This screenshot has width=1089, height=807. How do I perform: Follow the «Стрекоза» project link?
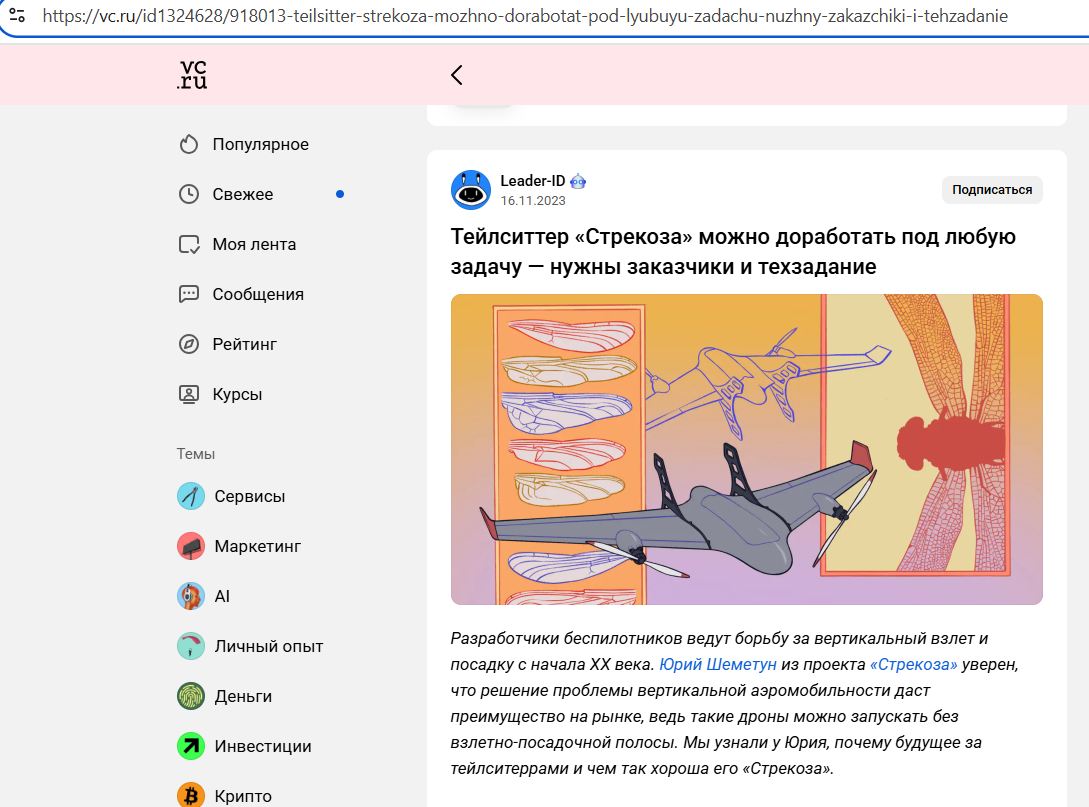pyautogui.click(x=913, y=665)
